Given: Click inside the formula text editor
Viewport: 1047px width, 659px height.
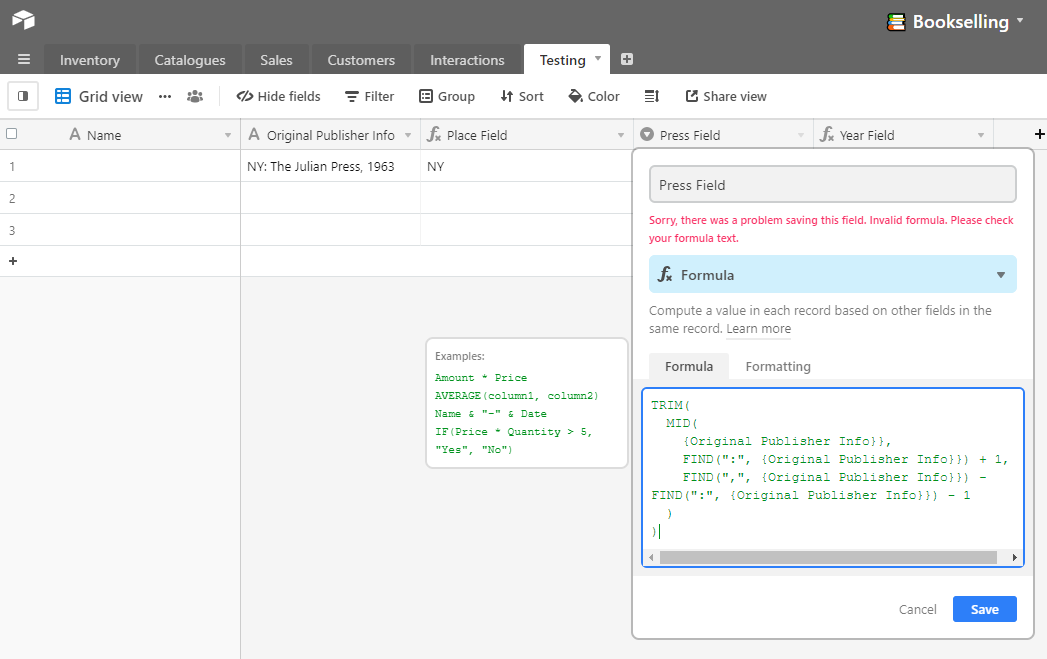Looking at the screenshot, I should (x=833, y=469).
